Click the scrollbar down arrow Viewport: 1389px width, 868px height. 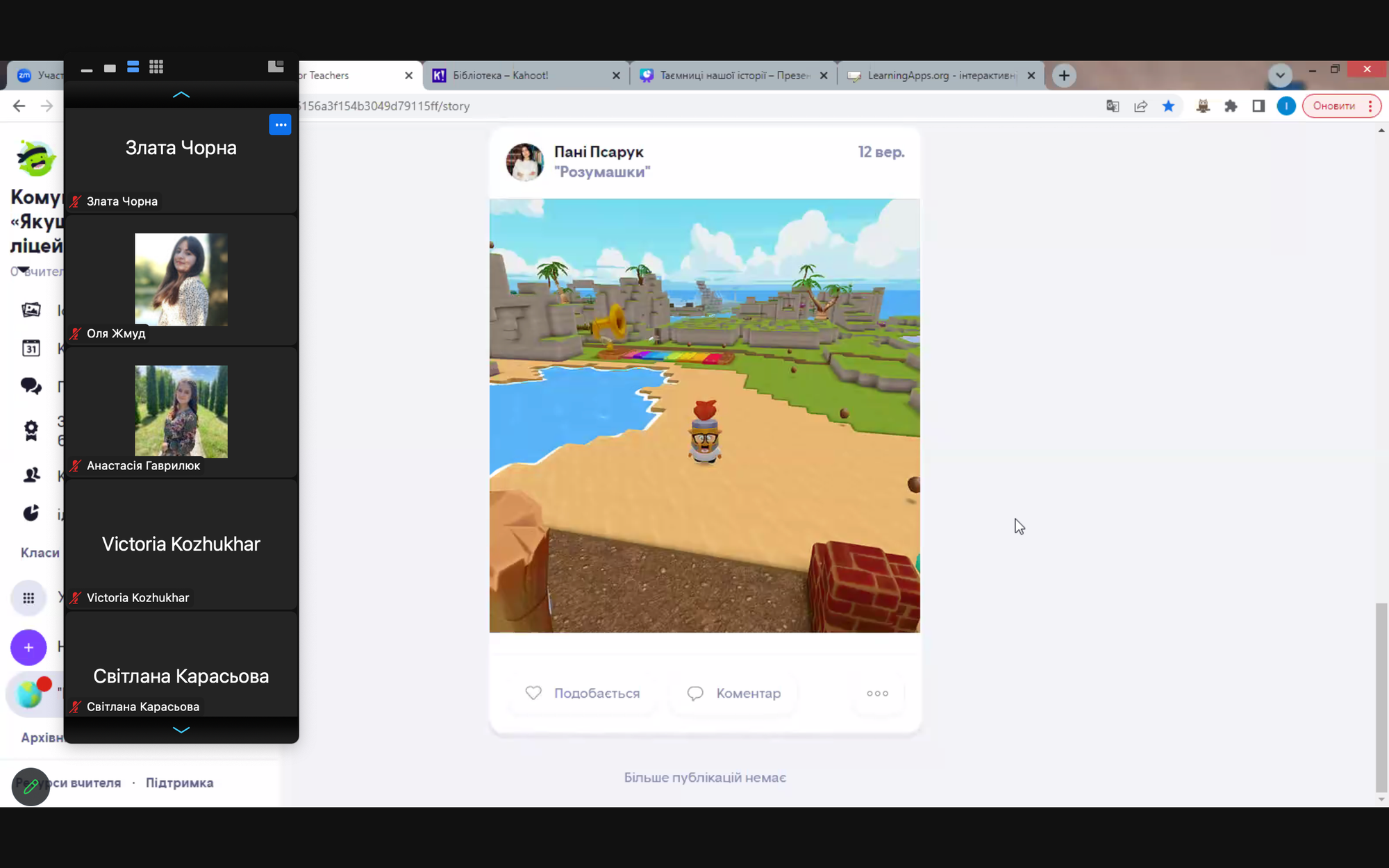[x=1381, y=799]
